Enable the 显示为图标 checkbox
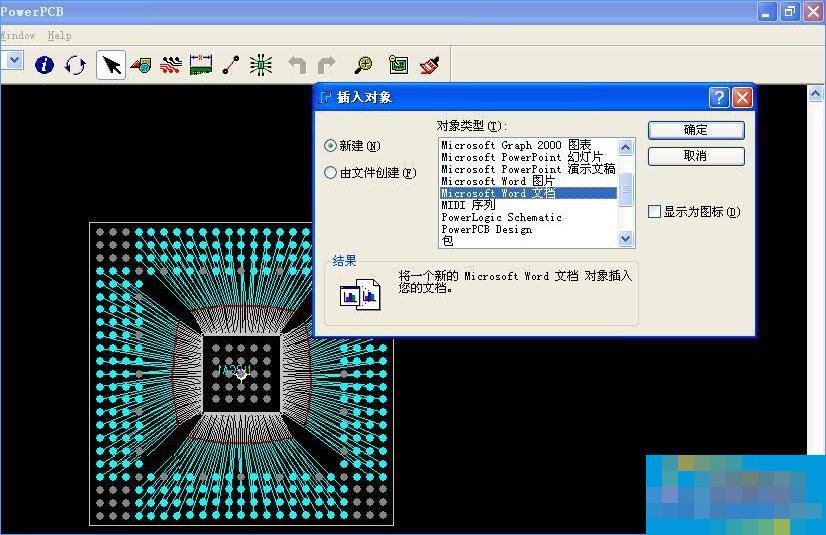Viewport: 826px width, 535px height. click(x=654, y=212)
